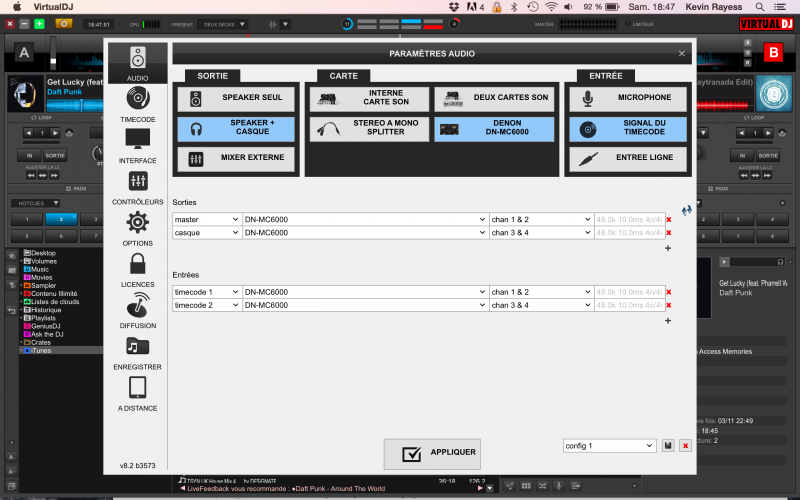Open the ENREGISTRER recording section

point(137,353)
